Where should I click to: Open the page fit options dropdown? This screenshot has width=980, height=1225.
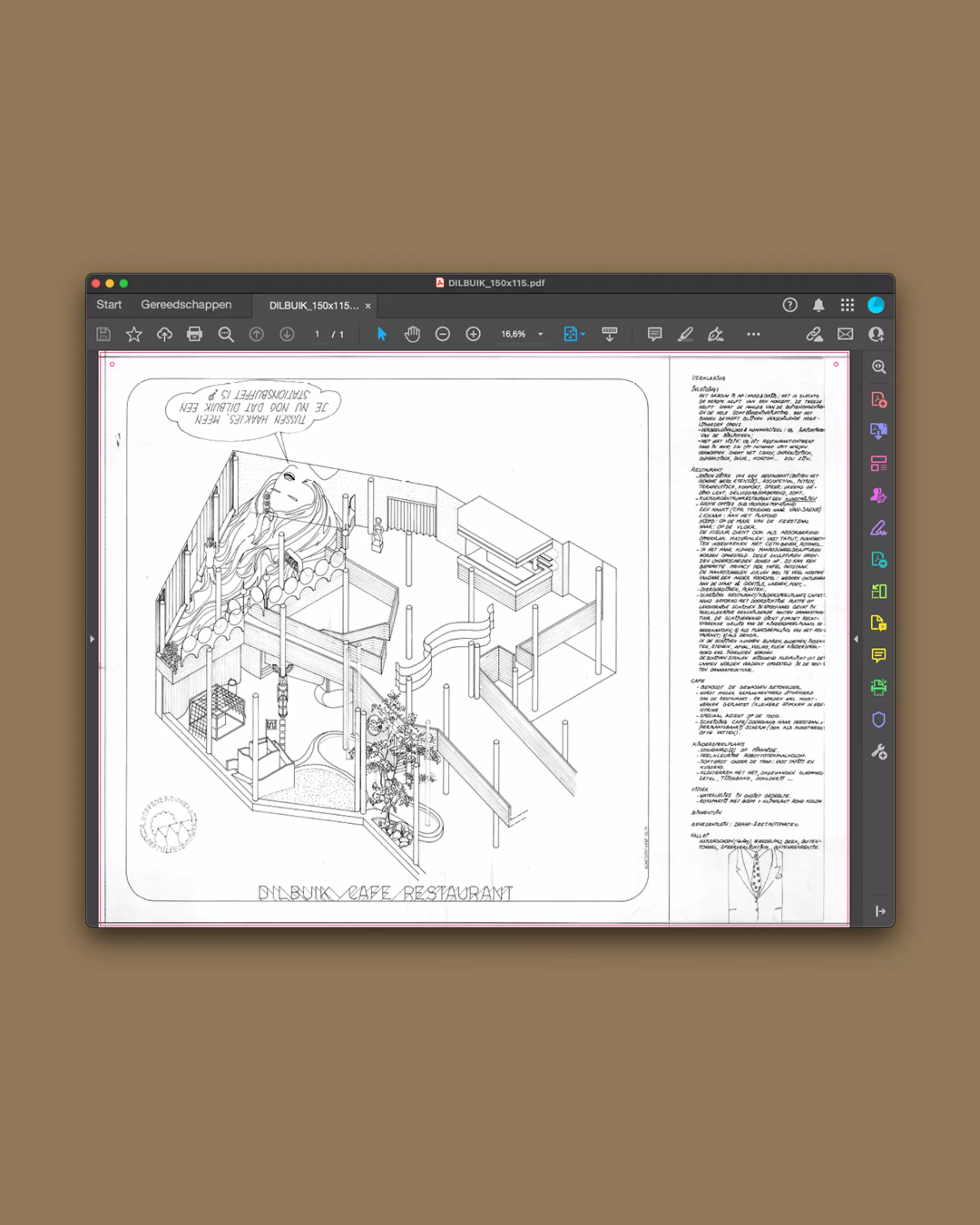point(583,334)
